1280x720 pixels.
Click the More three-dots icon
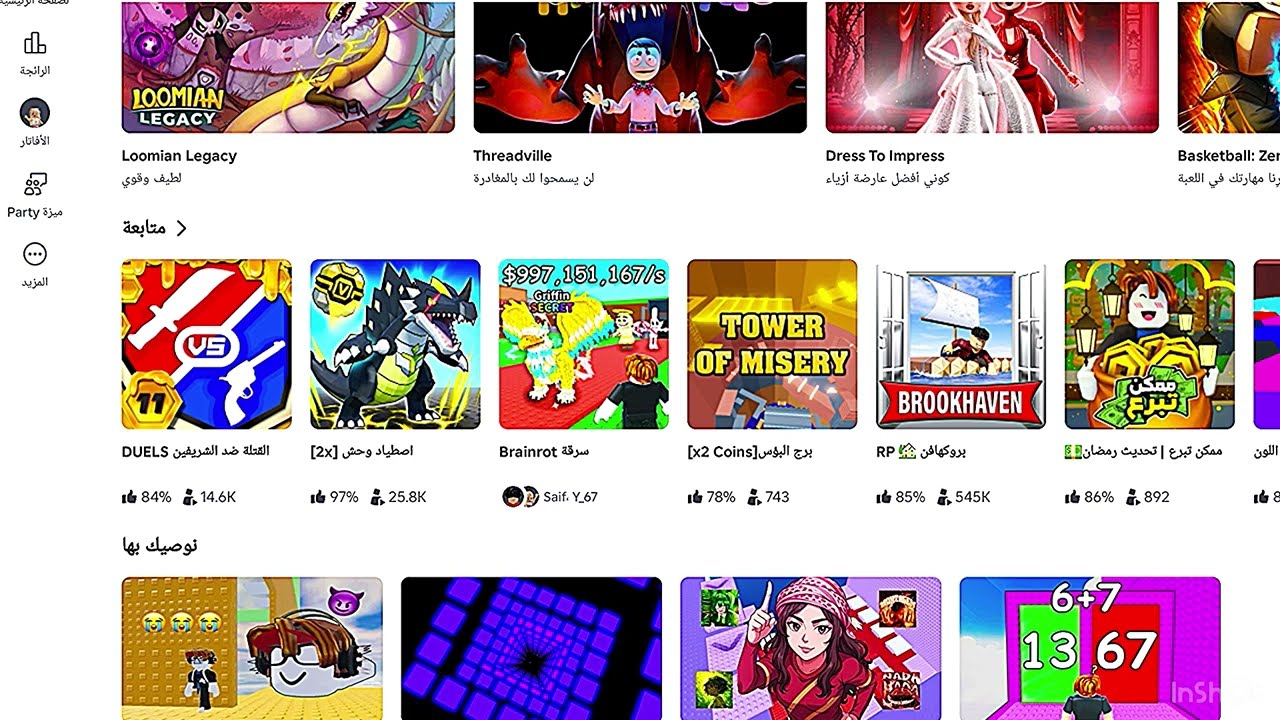point(35,254)
